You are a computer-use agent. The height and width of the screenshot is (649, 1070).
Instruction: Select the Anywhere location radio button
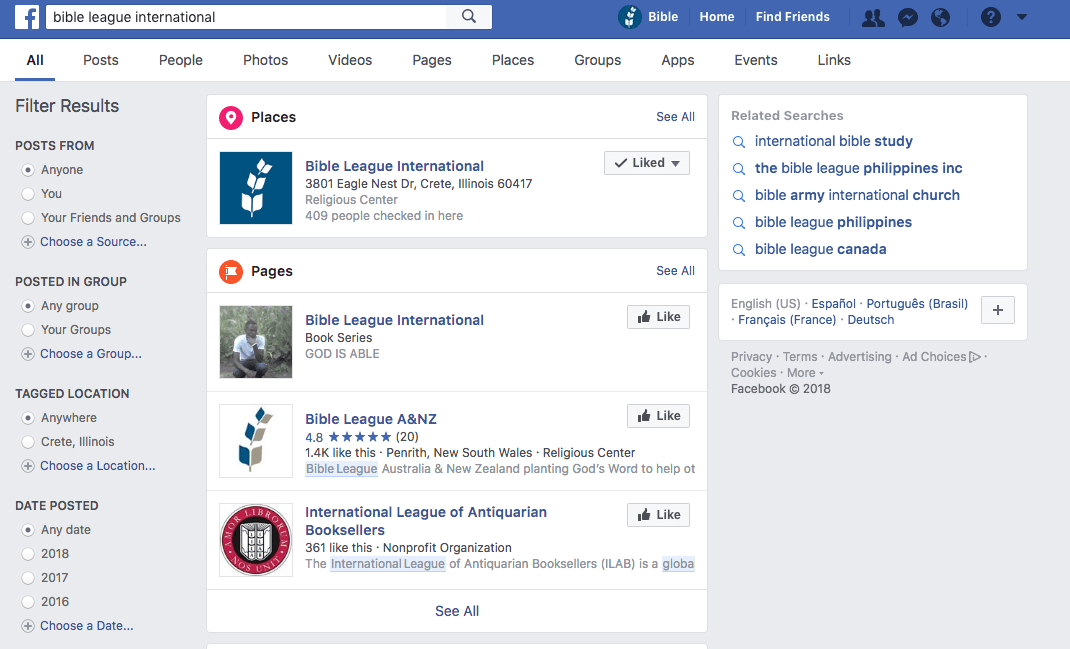(x=28, y=418)
